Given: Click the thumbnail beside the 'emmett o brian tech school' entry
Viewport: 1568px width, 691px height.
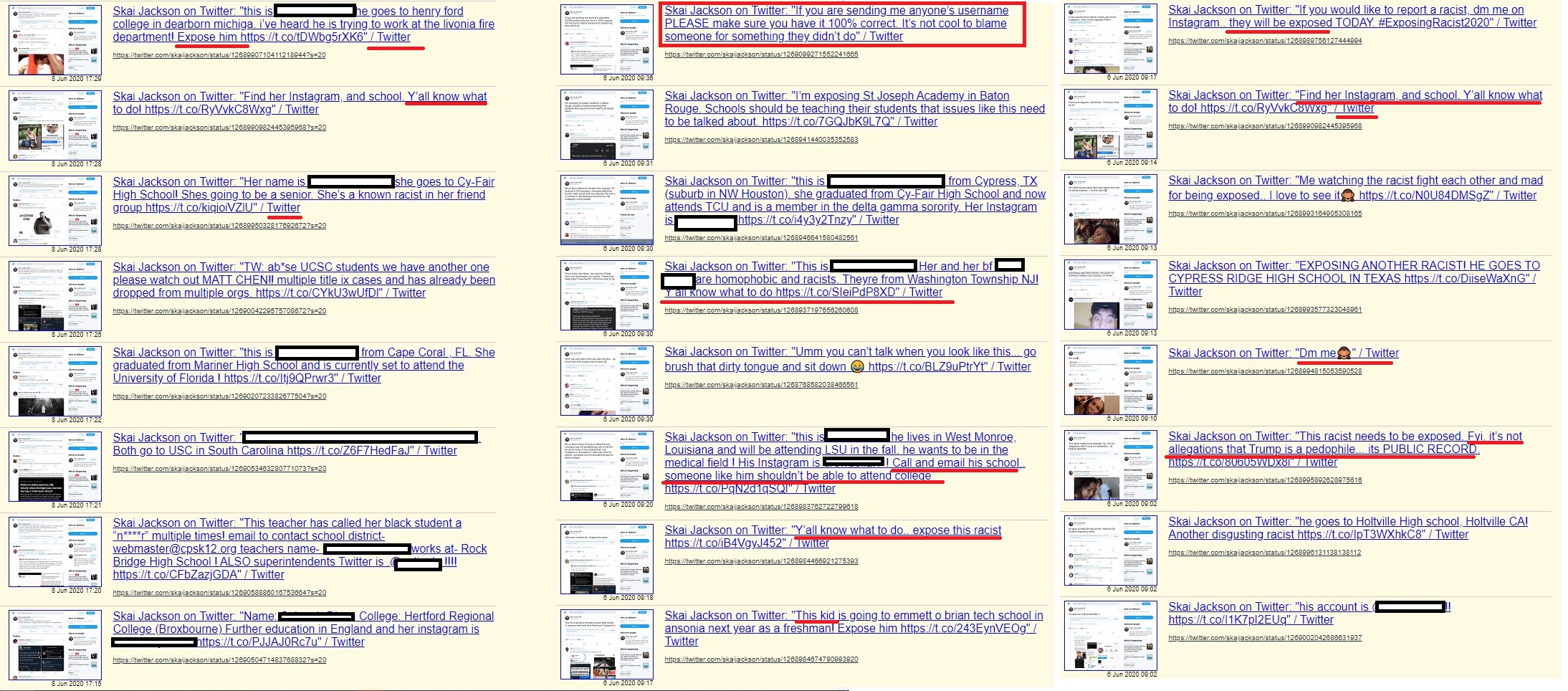Looking at the screenshot, I should 607,644.
